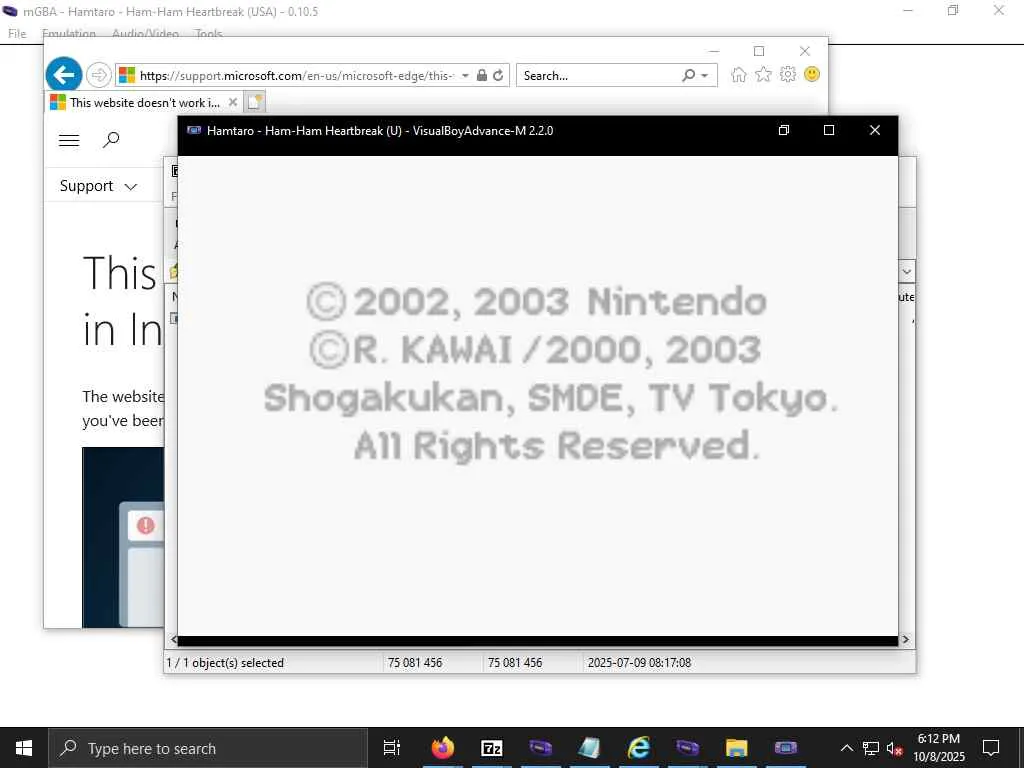This screenshot has height=768, width=1024.
Task: Open a new tab in Internet Explorer
Action: pyautogui.click(x=254, y=103)
